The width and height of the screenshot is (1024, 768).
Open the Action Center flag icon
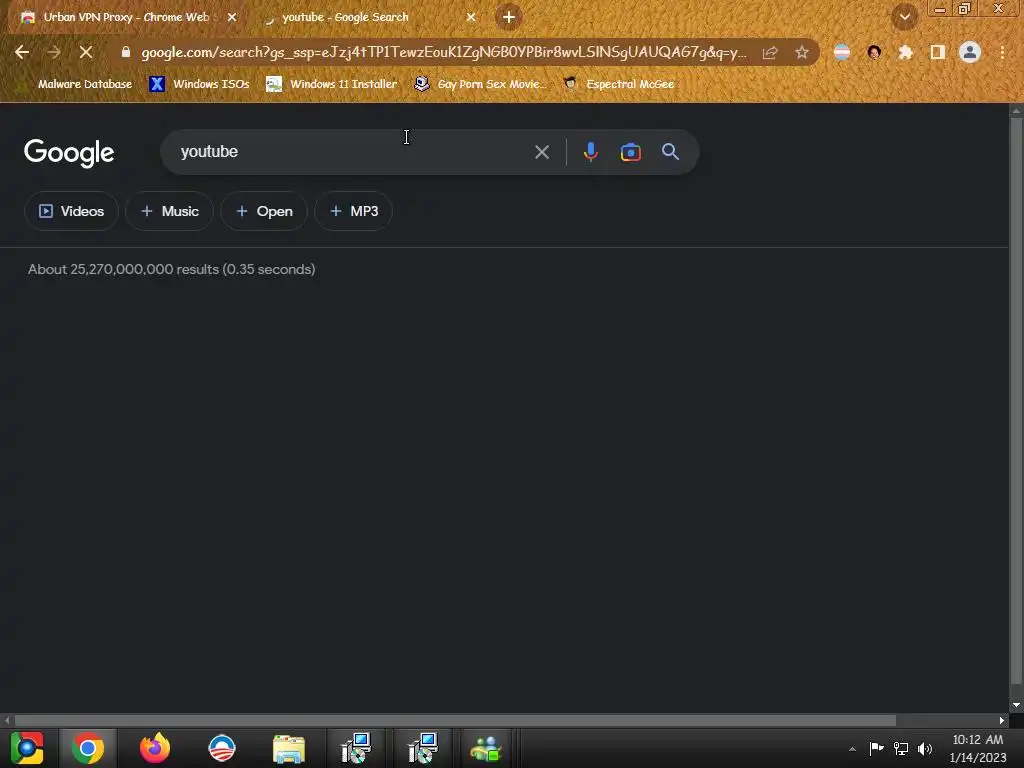click(876, 748)
